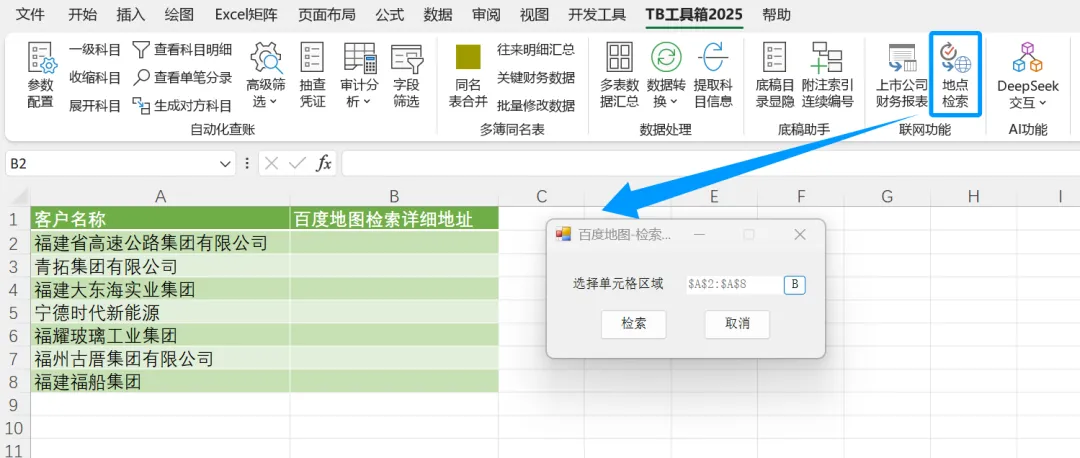Switch to the 开始 ribbon tab
The width and height of the screenshot is (1080, 458).
coord(83,14)
